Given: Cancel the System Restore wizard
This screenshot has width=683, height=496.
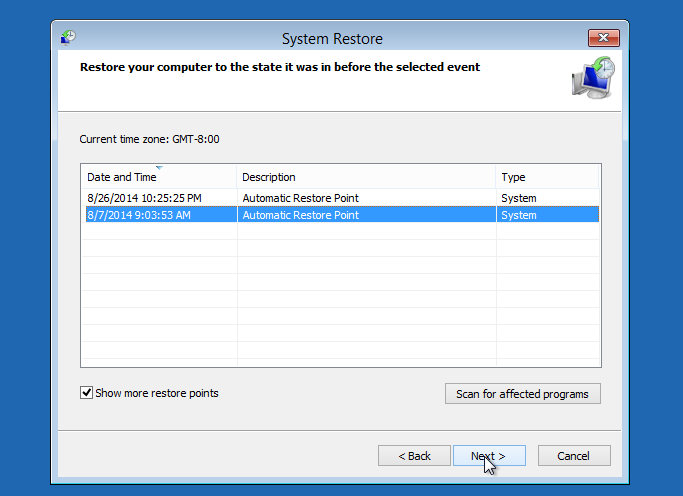Looking at the screenshot, I should [573, 456].
